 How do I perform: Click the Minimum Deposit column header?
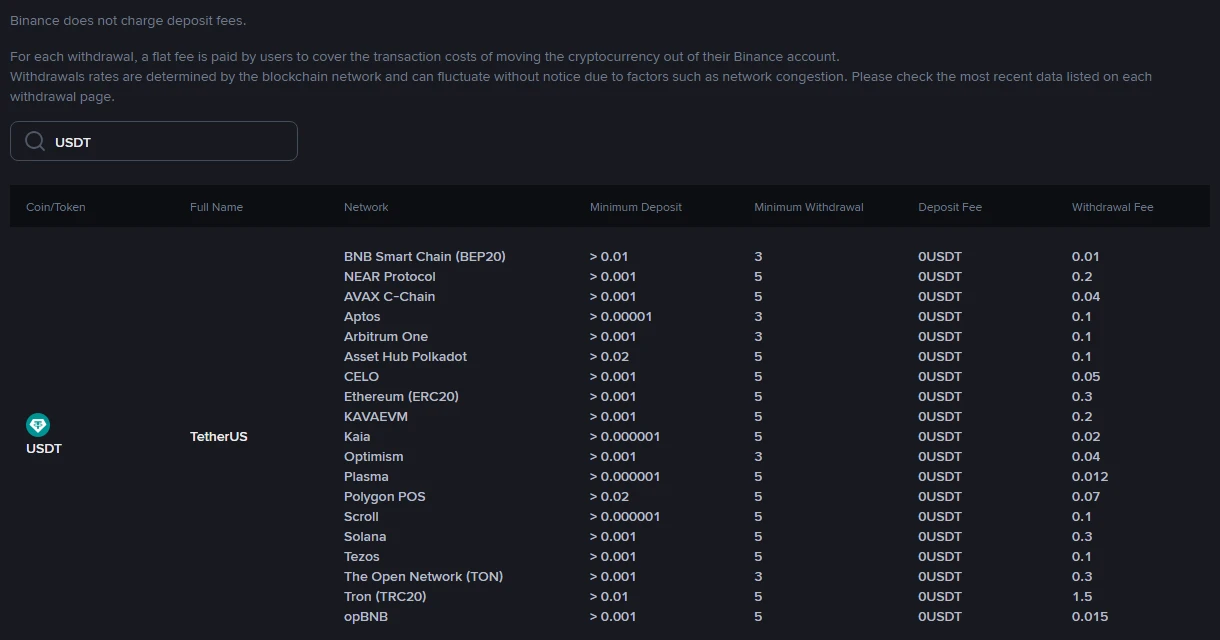click(x=636, y=207)
